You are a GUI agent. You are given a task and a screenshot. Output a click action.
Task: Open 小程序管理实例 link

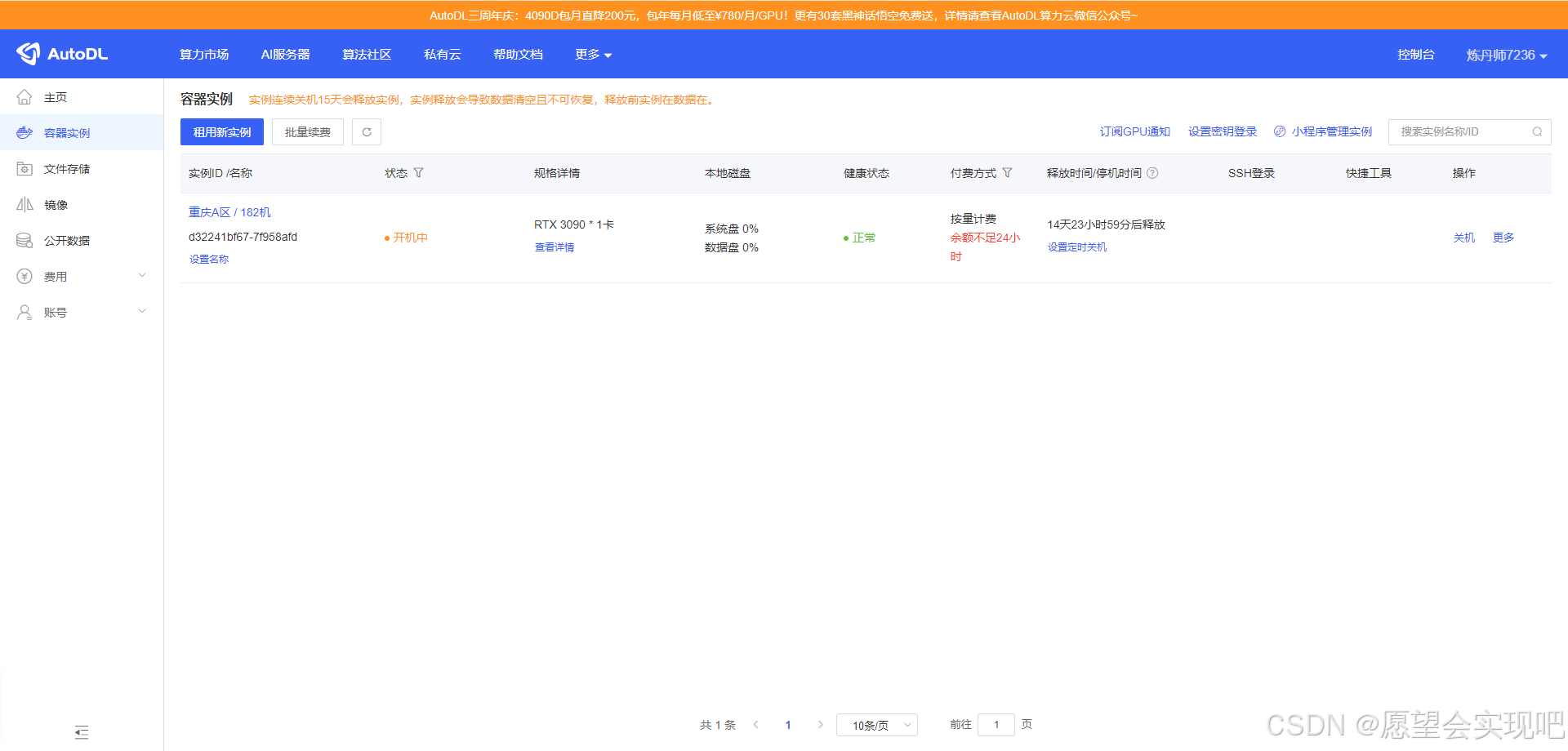[1323, 131]
